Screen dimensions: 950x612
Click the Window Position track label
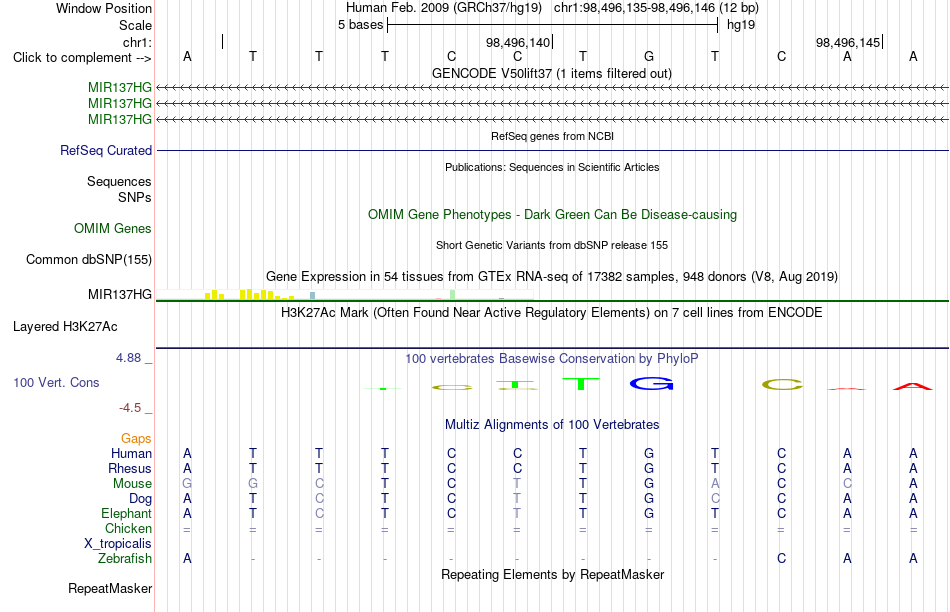coord(104,8)
